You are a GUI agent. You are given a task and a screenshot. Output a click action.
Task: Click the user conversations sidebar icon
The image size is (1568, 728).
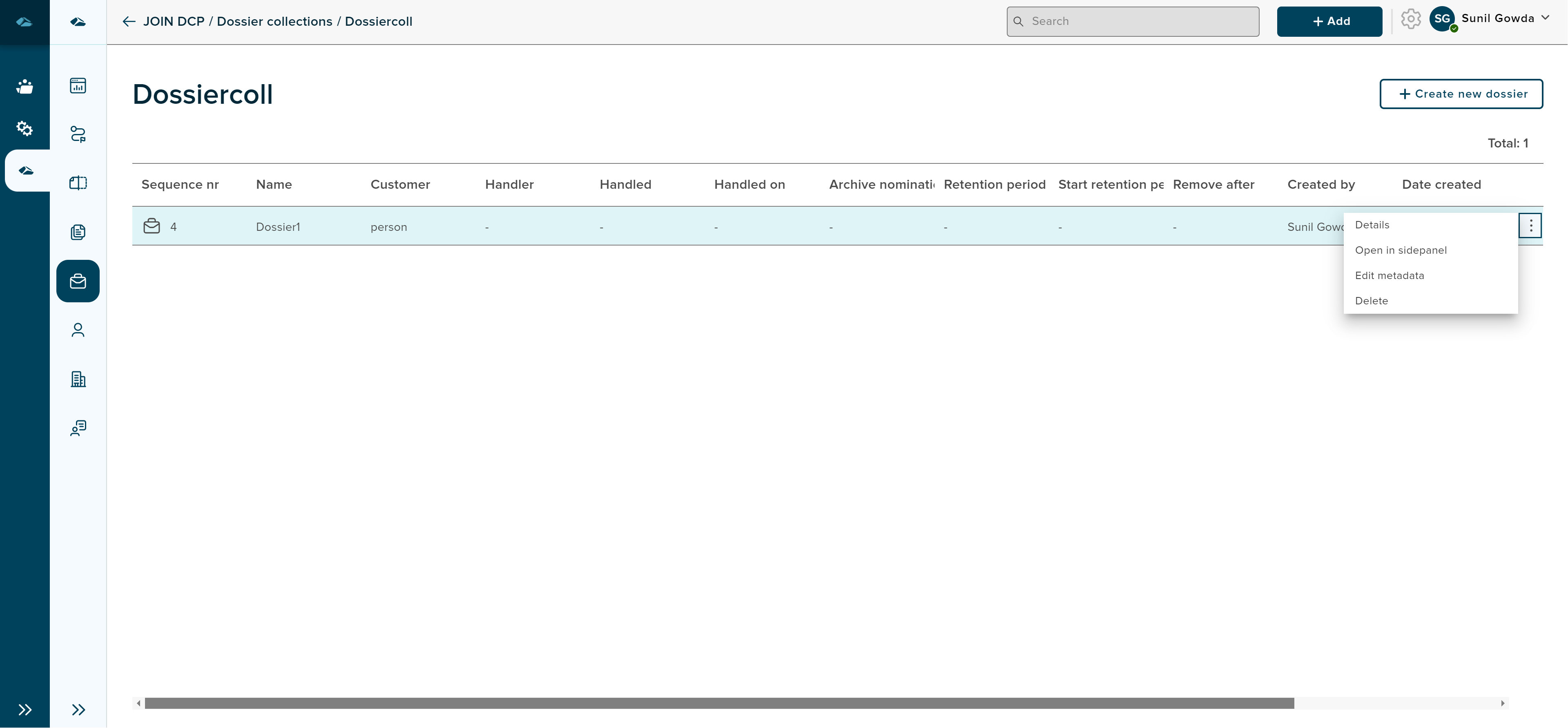point(78,428)
